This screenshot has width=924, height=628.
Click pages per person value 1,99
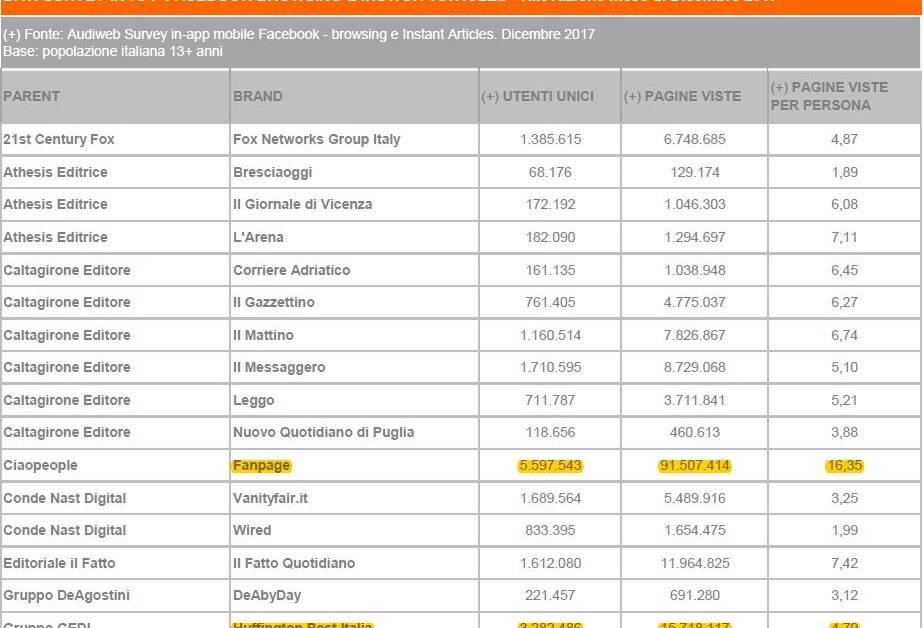[844, 530]
